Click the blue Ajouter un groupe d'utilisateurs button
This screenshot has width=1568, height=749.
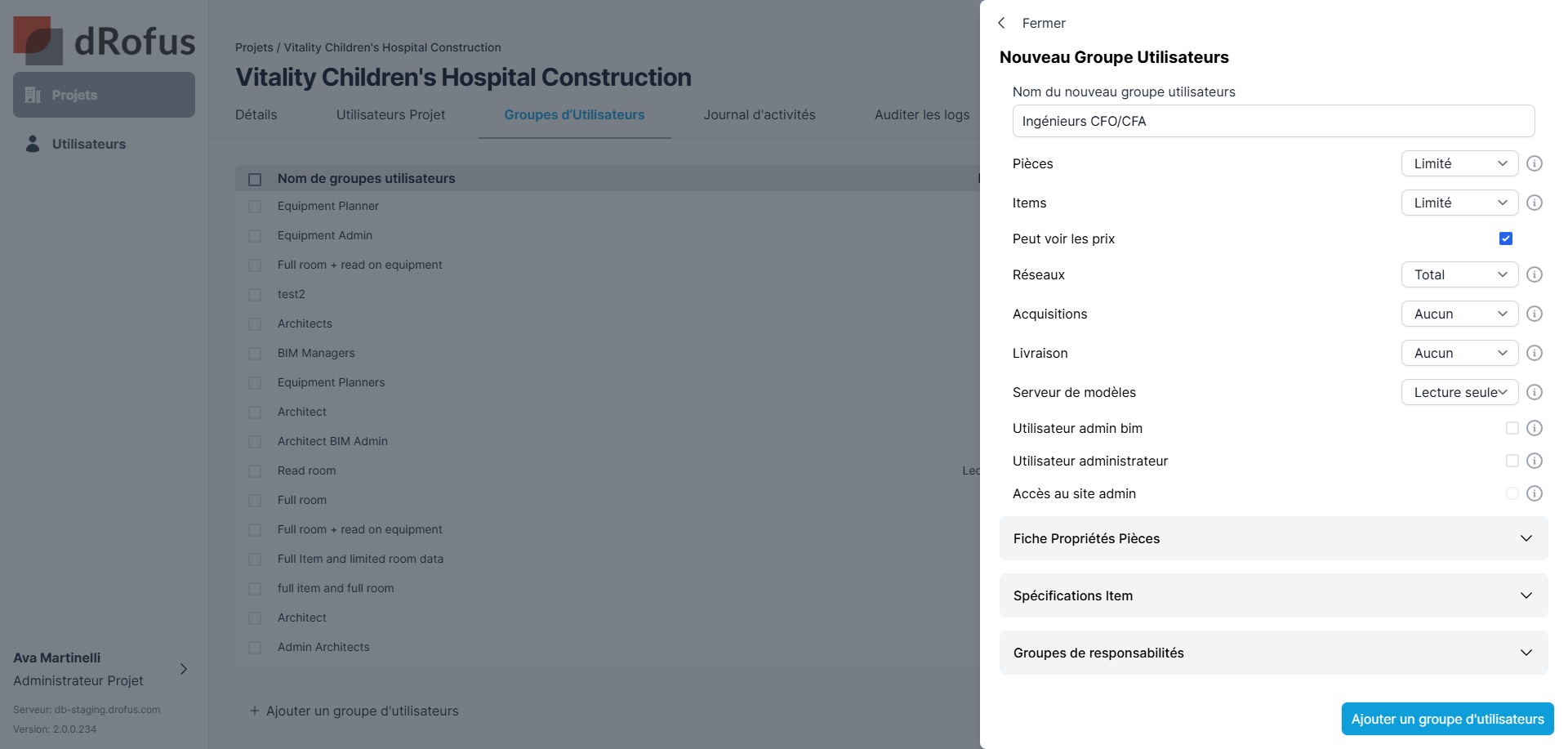(x=1447, y=719)
